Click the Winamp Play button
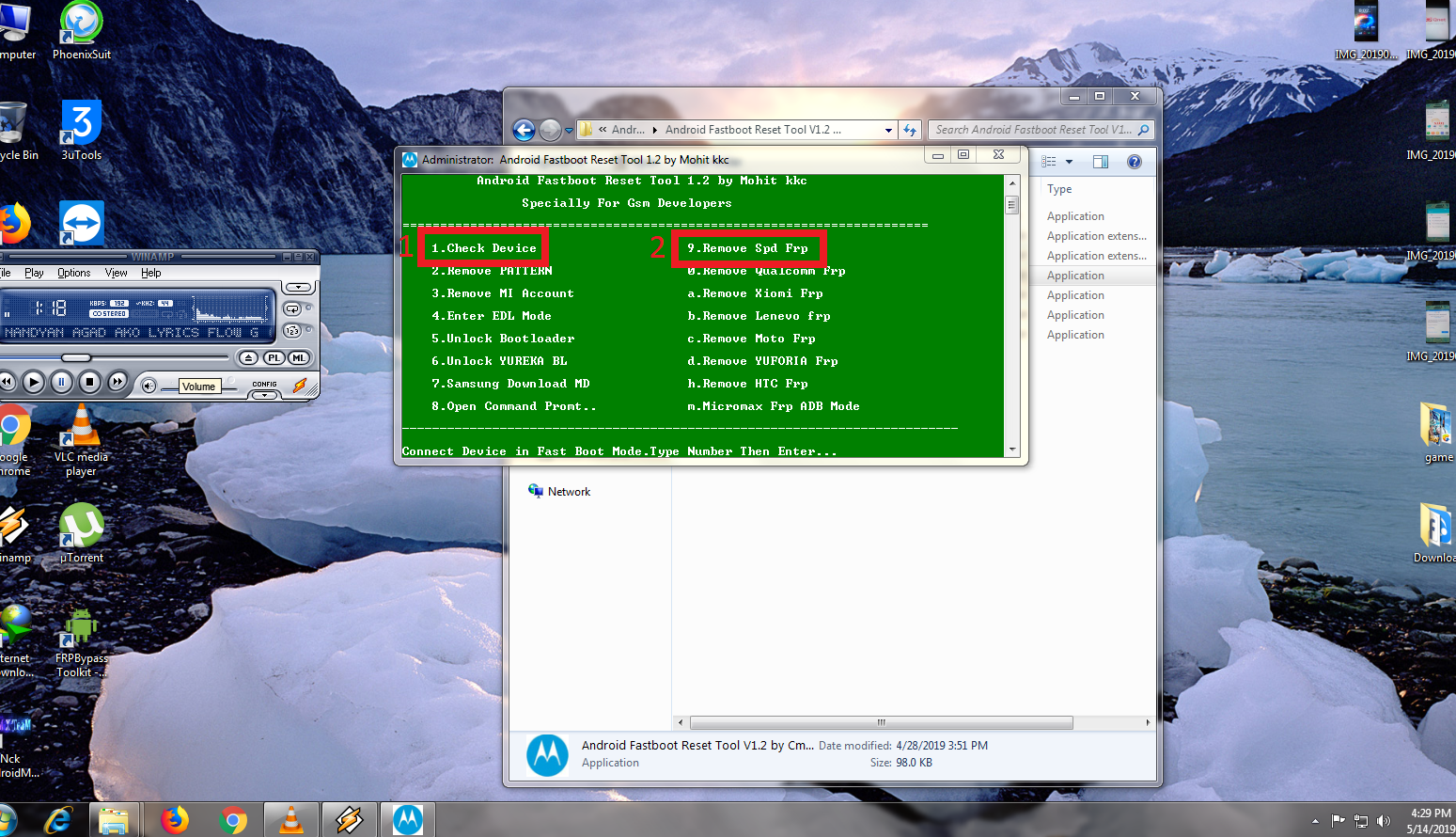The width and height of the screenshot is (1456, 837). pos(33,382)
